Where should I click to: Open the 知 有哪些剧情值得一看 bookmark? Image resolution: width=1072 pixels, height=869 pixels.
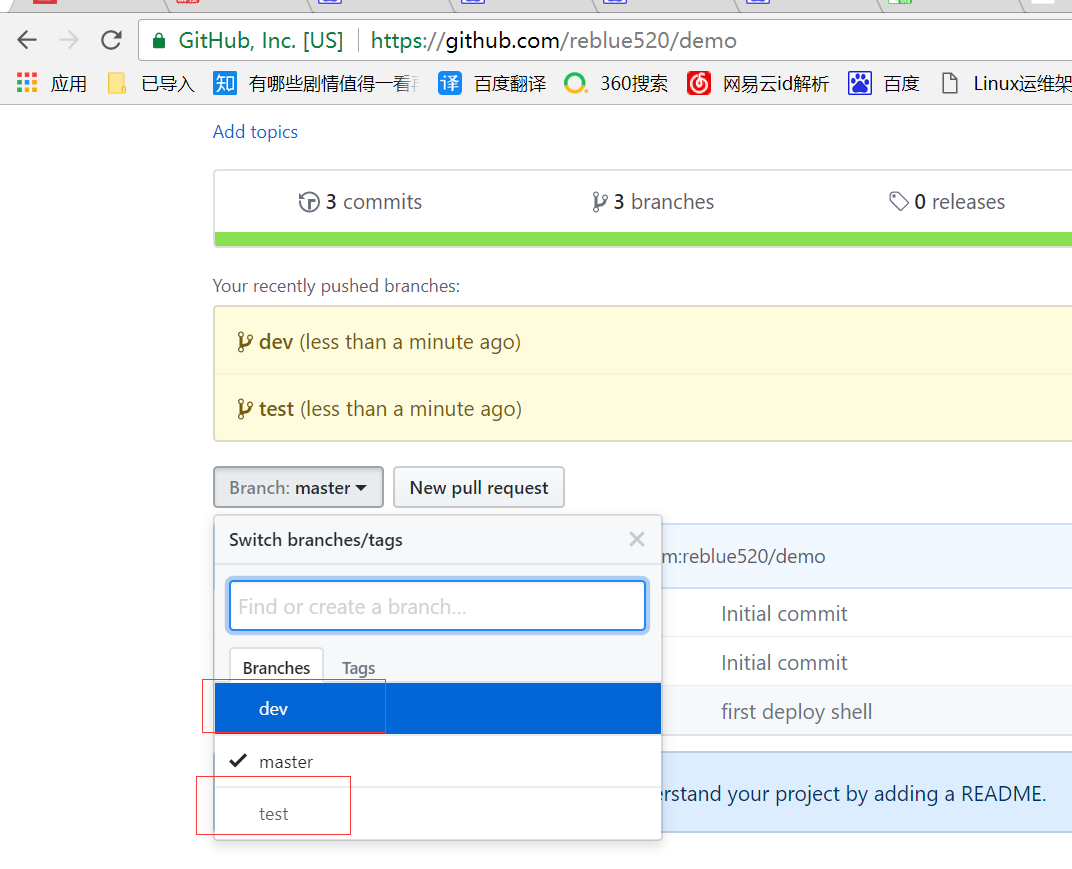click(315, 83)
